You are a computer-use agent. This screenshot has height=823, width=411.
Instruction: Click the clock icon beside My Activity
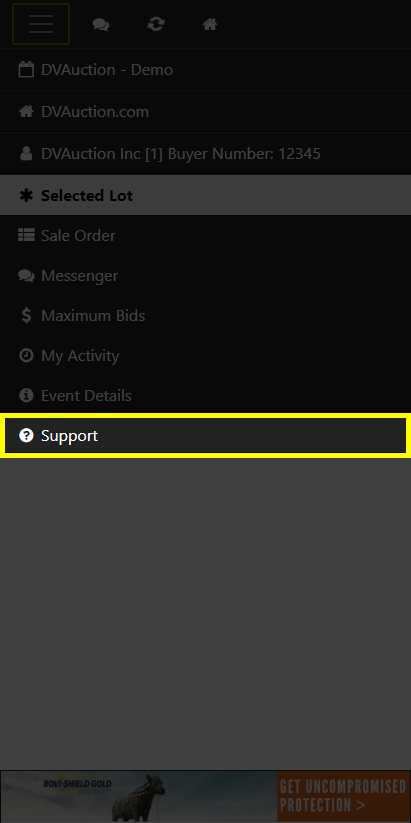tap(26, 355)
